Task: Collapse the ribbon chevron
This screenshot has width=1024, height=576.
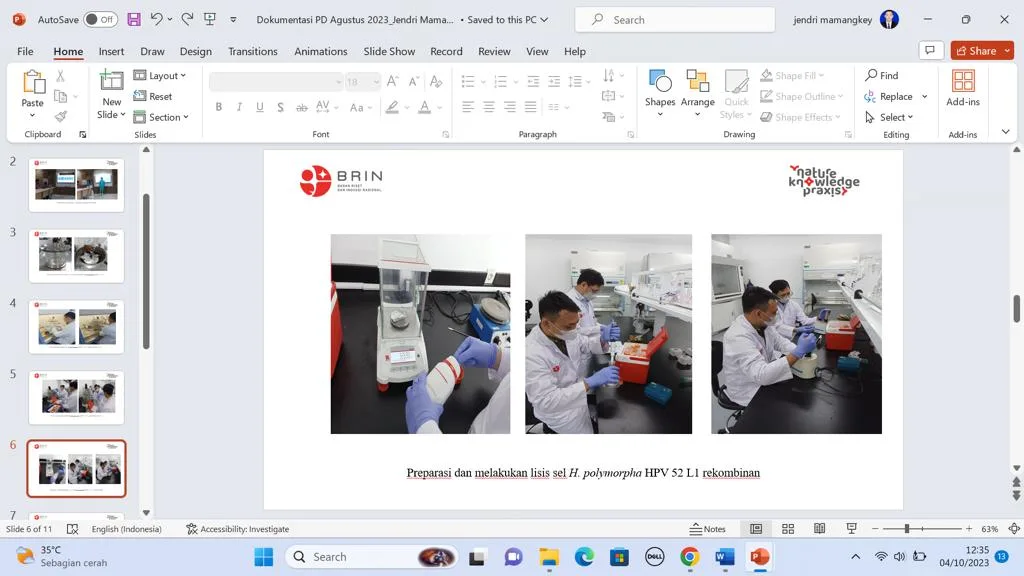Action: coord(1005,132)
